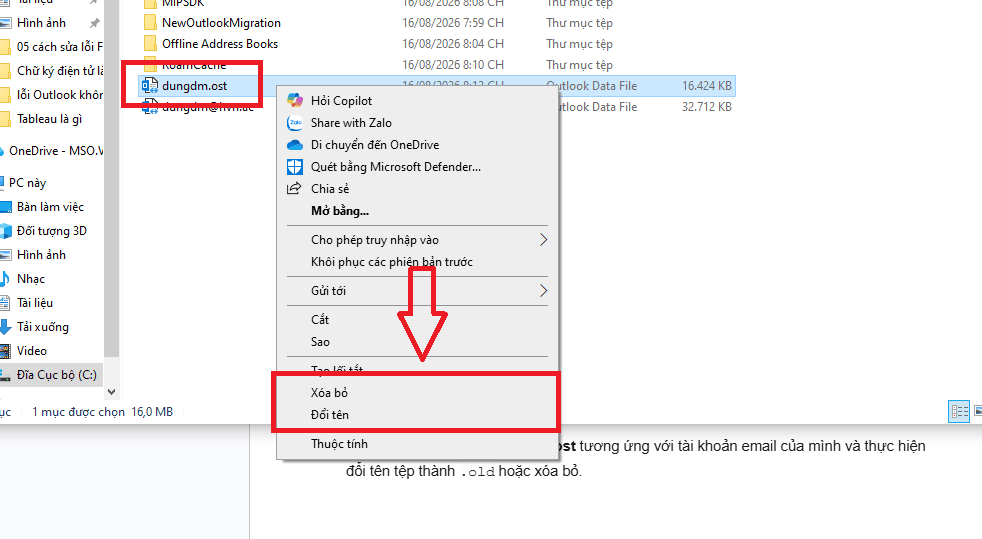The width and height of the screenshot is (982, 539).
Task: Click the OneDrive cloud icon in menu
Action: click(294, 145)
